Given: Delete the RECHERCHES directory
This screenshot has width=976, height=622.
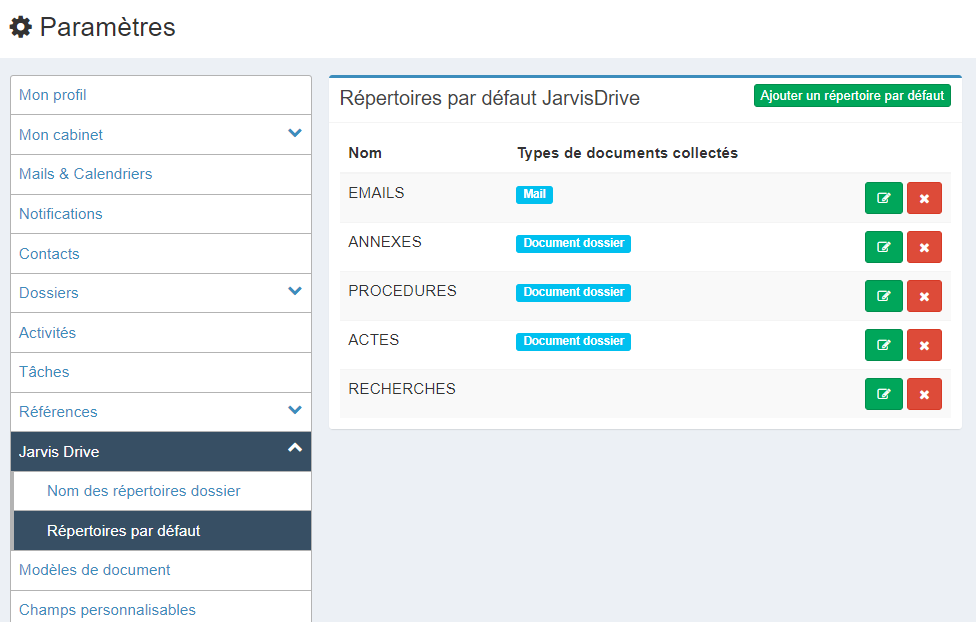Looking at the screenshot, I should 924,394.
